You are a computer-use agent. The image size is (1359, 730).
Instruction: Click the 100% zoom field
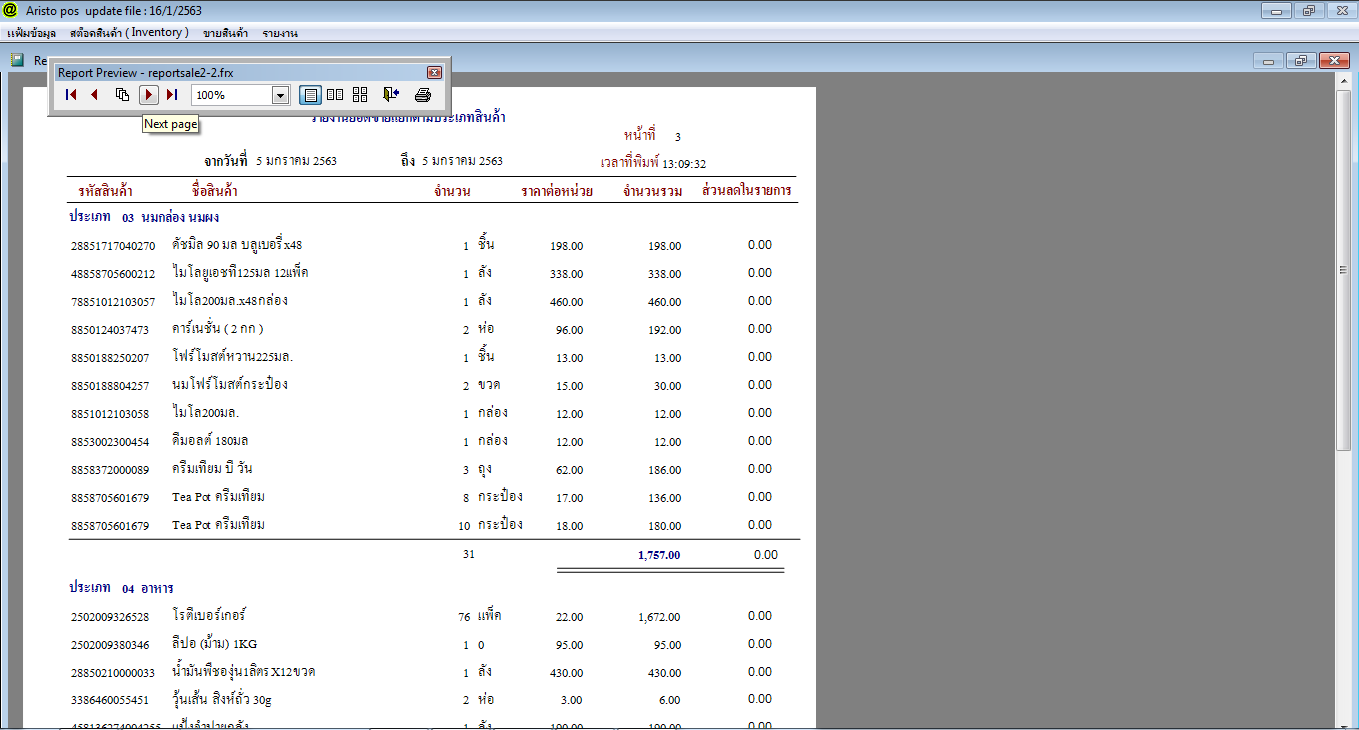pyautogui.click(x=232, y=95)
